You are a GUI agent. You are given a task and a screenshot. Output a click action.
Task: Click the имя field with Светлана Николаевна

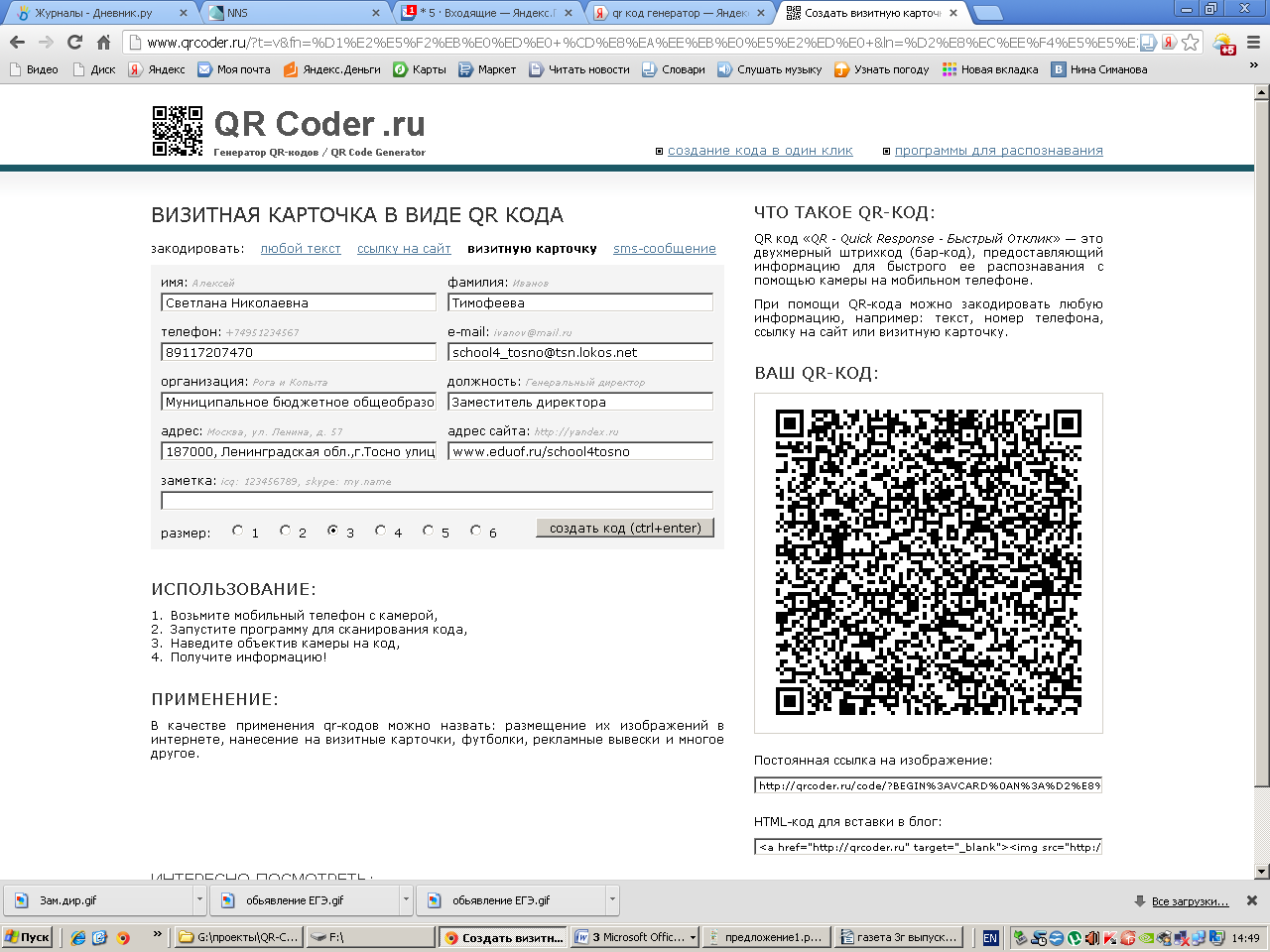[299, 302]
